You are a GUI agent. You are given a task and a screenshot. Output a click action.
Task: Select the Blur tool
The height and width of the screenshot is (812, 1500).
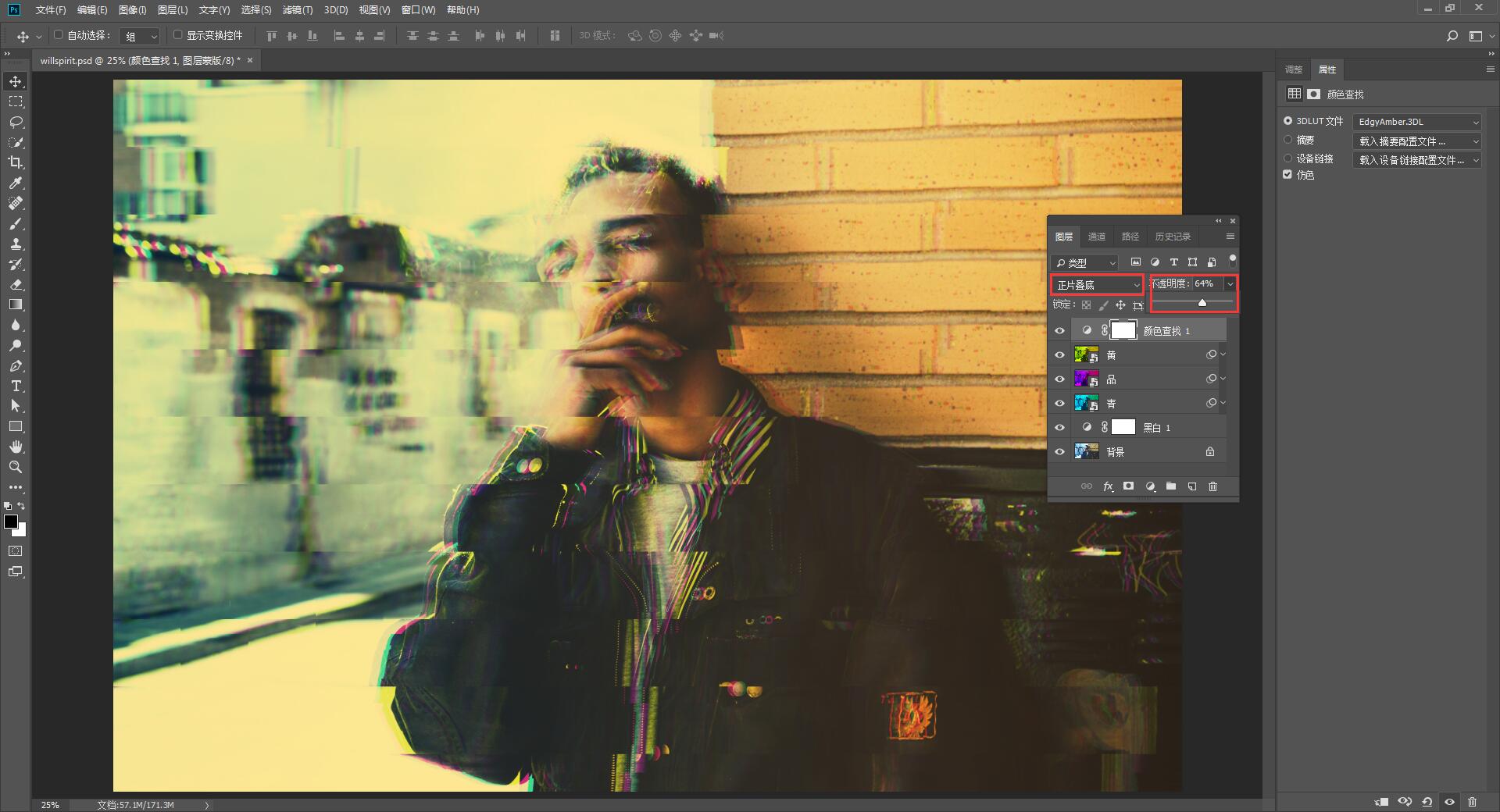coord(16,325)
